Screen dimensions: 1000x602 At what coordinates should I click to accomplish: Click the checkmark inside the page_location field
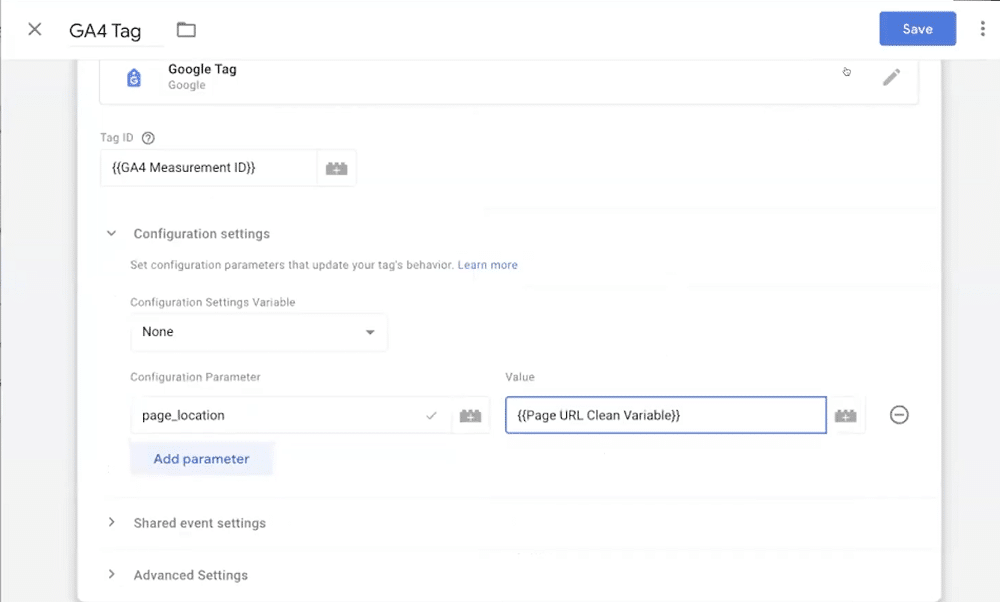click(432, 414)
